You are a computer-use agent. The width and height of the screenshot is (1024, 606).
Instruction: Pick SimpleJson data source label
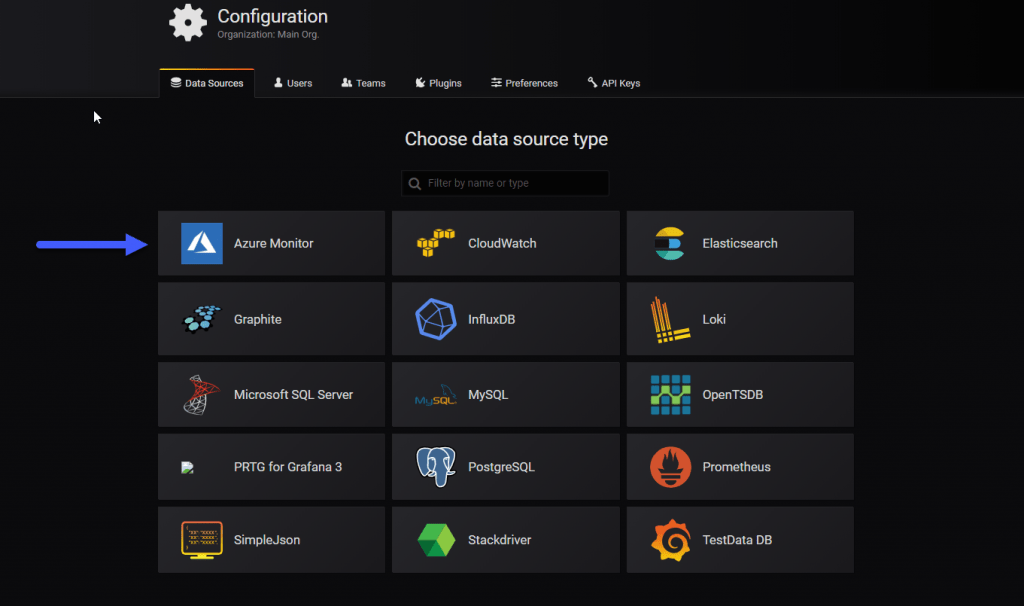tap(267, 540)
